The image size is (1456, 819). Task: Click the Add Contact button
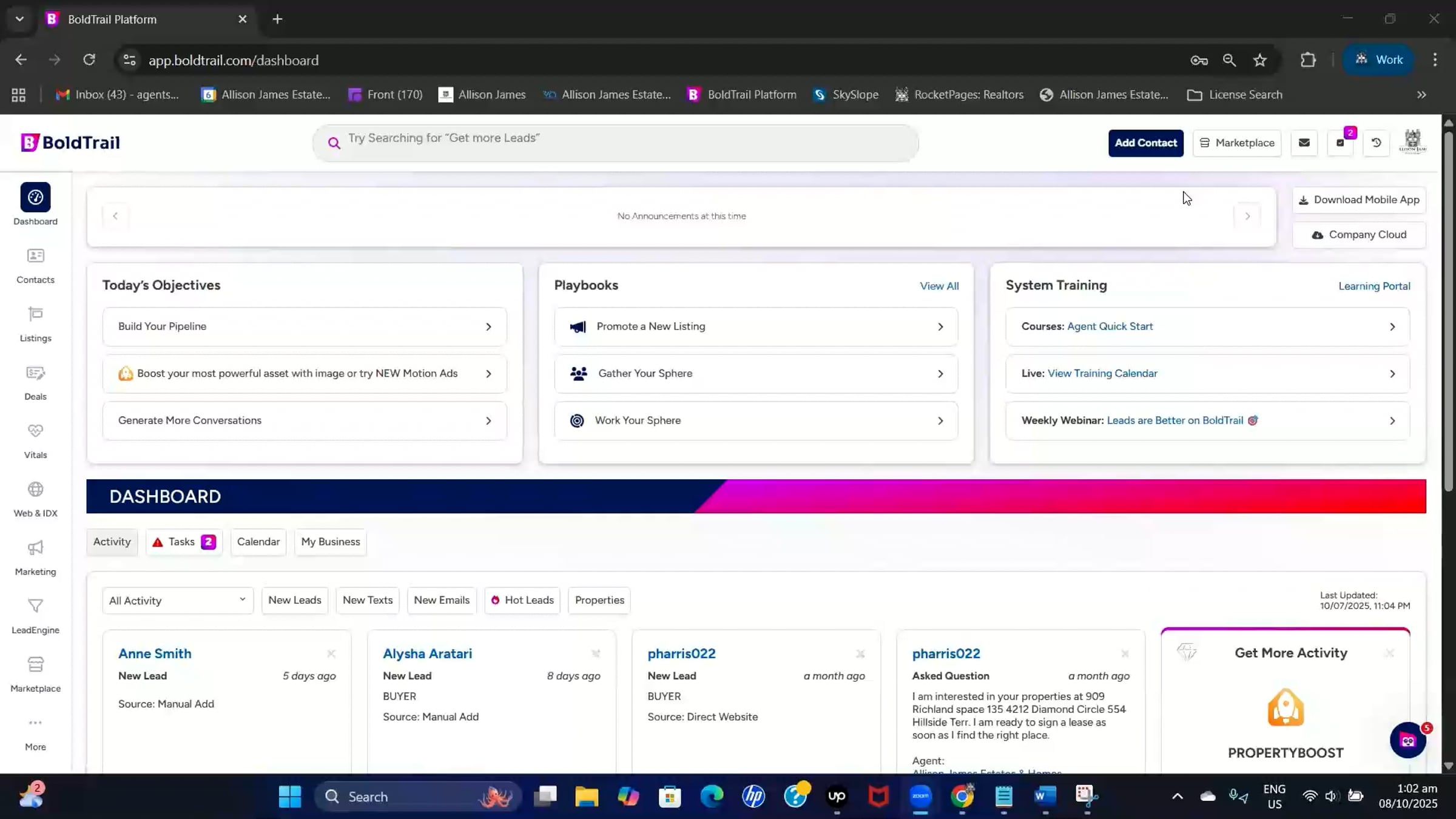(1145, 143)
